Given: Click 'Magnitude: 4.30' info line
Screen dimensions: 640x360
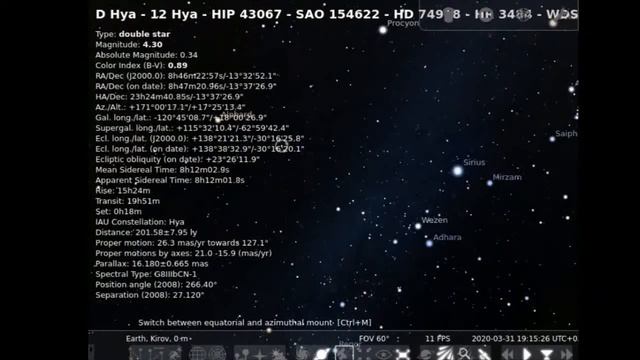Looking at the screenshot, I should point(129,44).
